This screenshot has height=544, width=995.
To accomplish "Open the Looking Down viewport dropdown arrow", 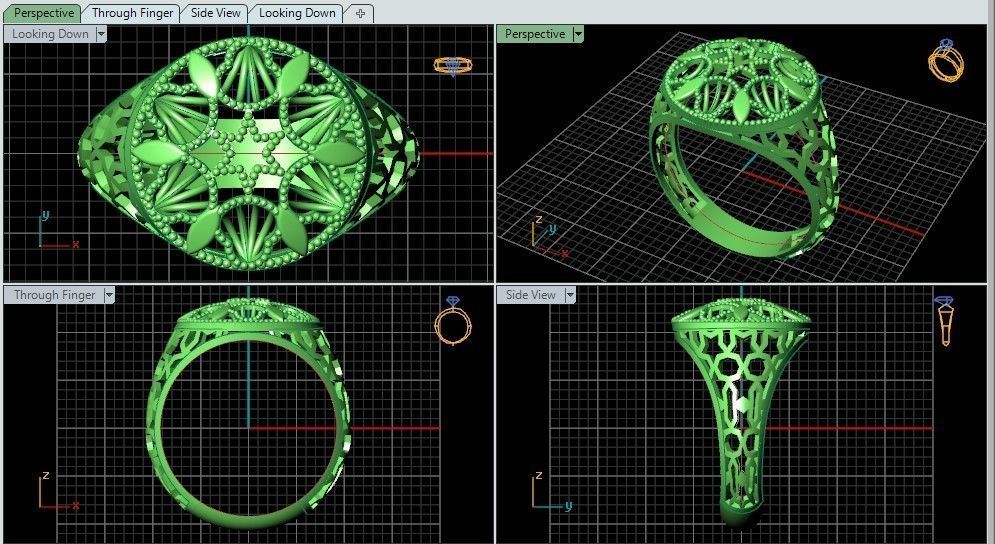I will [x=101, y=34].
